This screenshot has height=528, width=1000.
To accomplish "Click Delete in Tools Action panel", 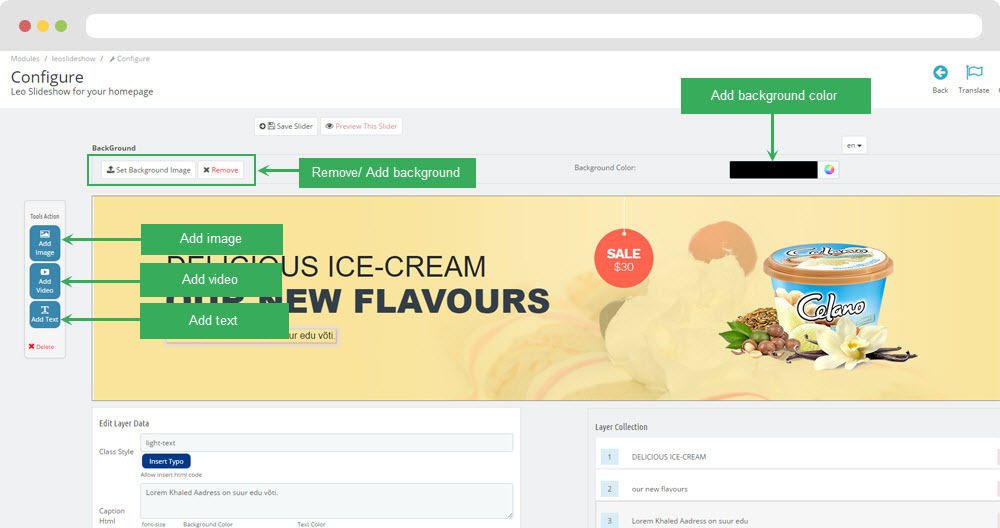I will click(41, 346).
